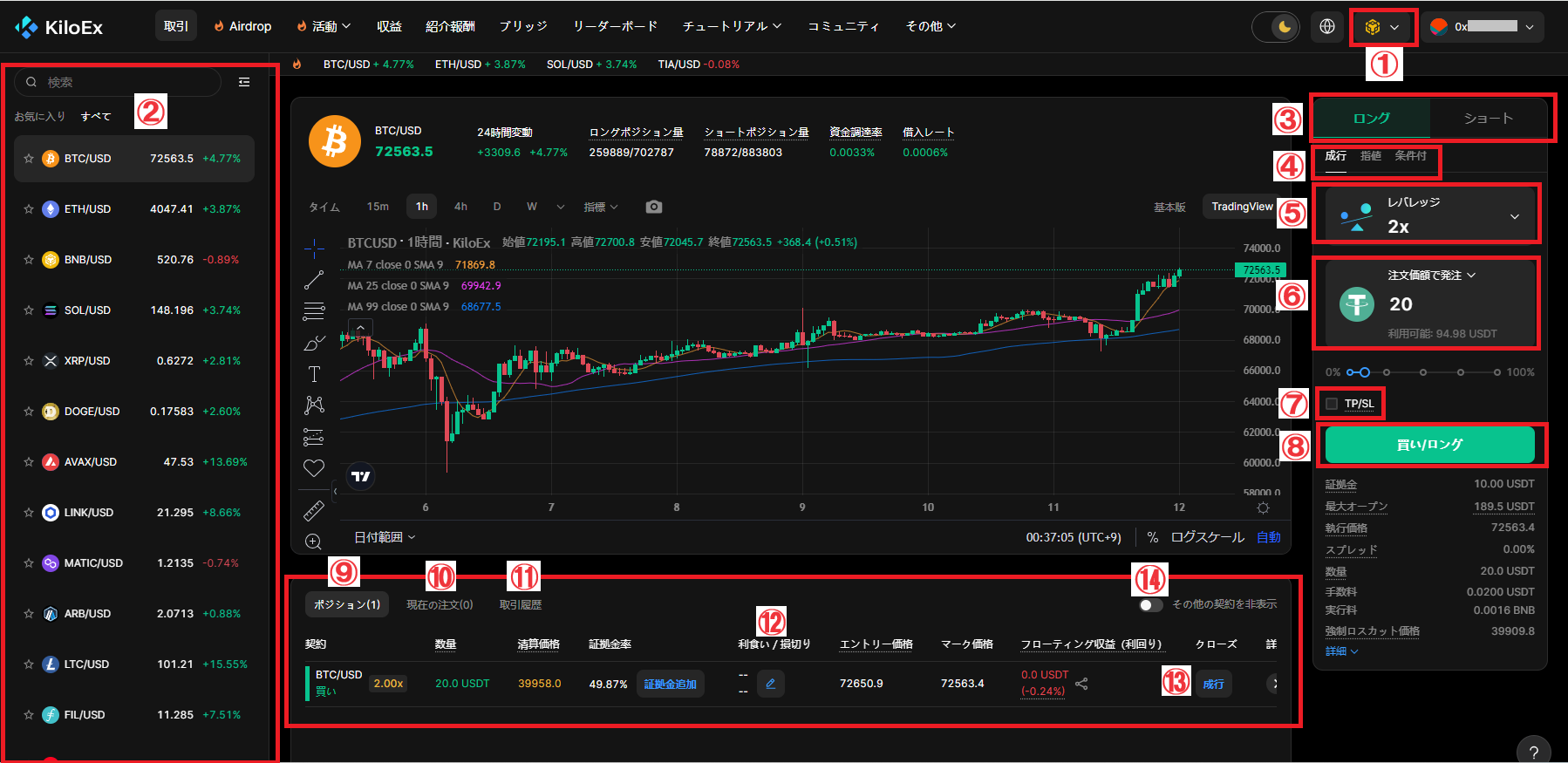Open language globe icon
Screen dimensions: 1568x763
[1326, 27]
